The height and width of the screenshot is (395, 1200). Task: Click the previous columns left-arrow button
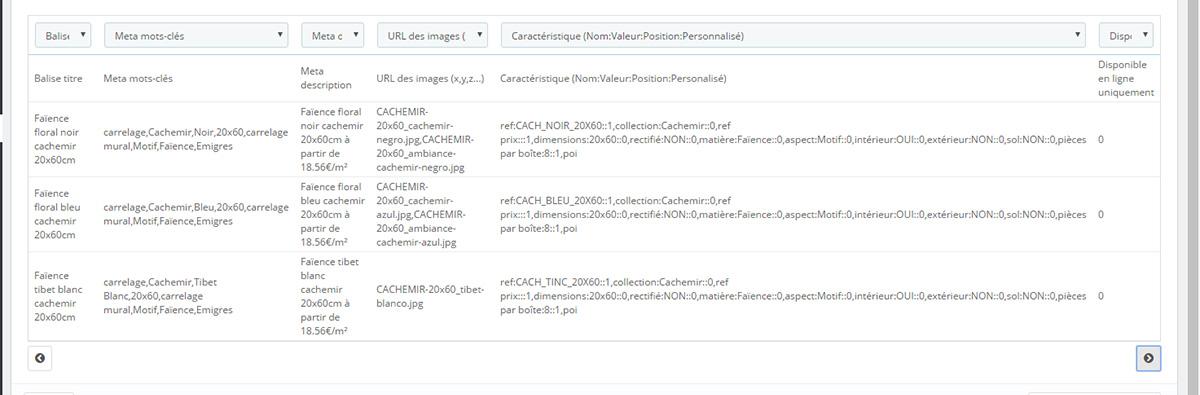(x=40, y=358)
